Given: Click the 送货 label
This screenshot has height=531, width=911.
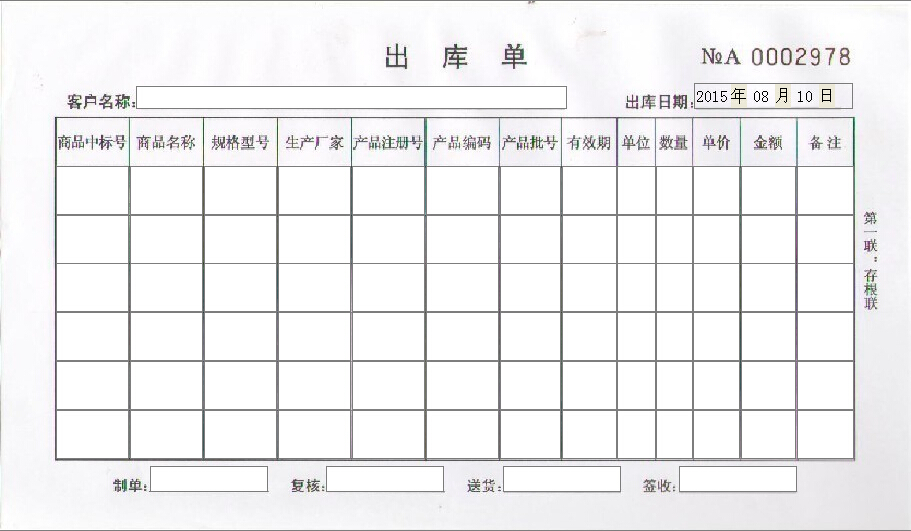Looking at the screenshot, I should [x=483, y=485].
